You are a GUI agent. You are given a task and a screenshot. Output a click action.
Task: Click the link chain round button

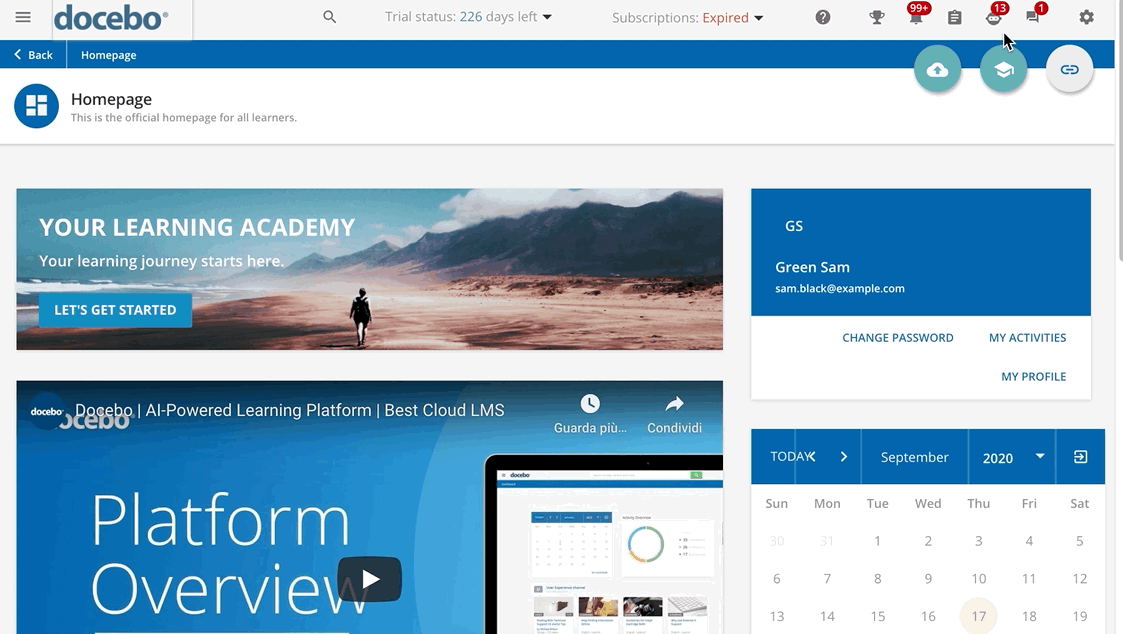[1070, 70]
